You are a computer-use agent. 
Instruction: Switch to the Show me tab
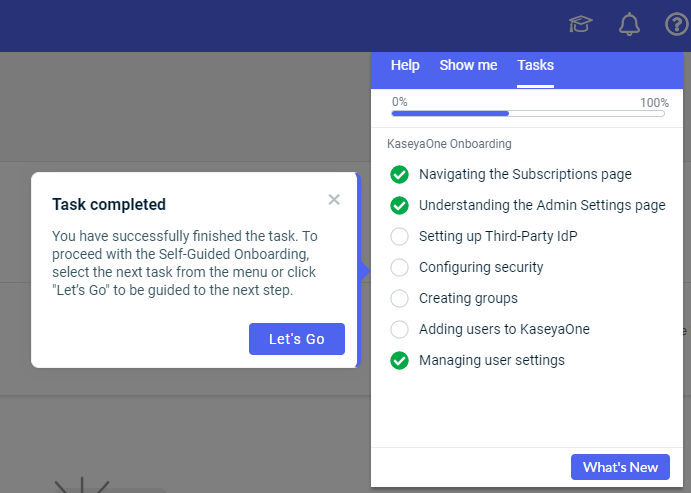click(x=468, y=65)
